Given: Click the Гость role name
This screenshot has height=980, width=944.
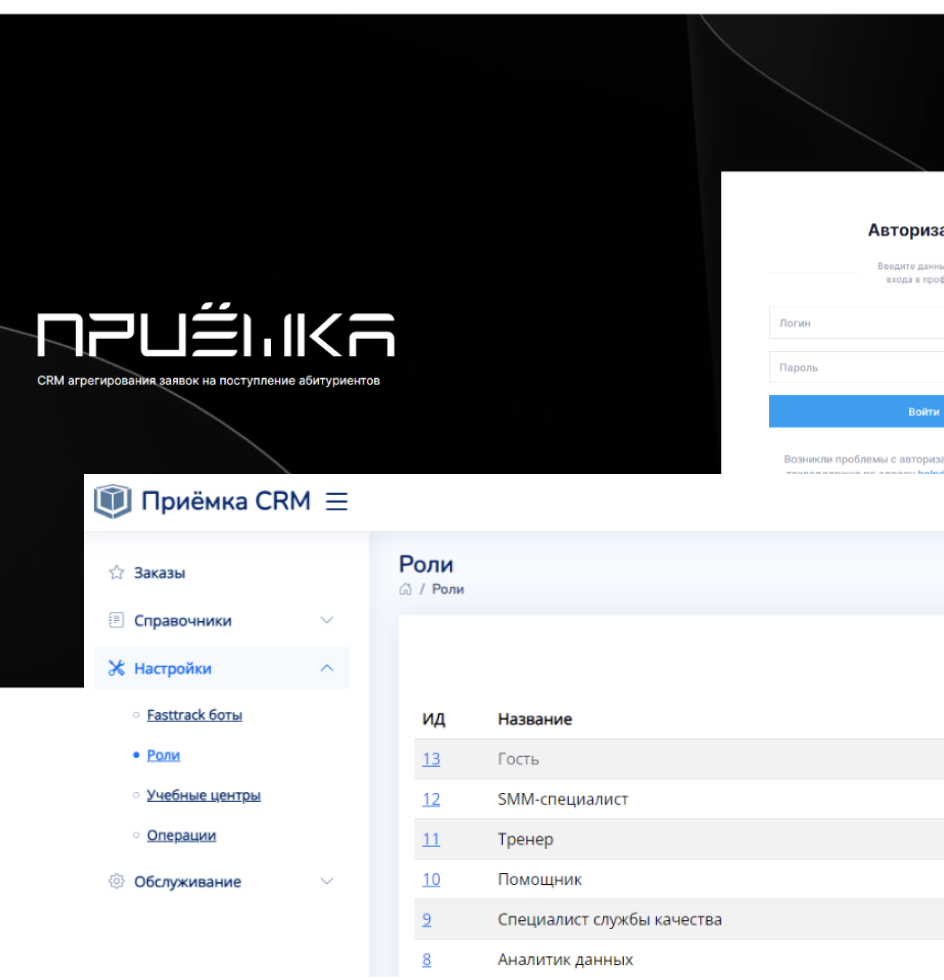Looking at the screenshot, I should [518, 759].
